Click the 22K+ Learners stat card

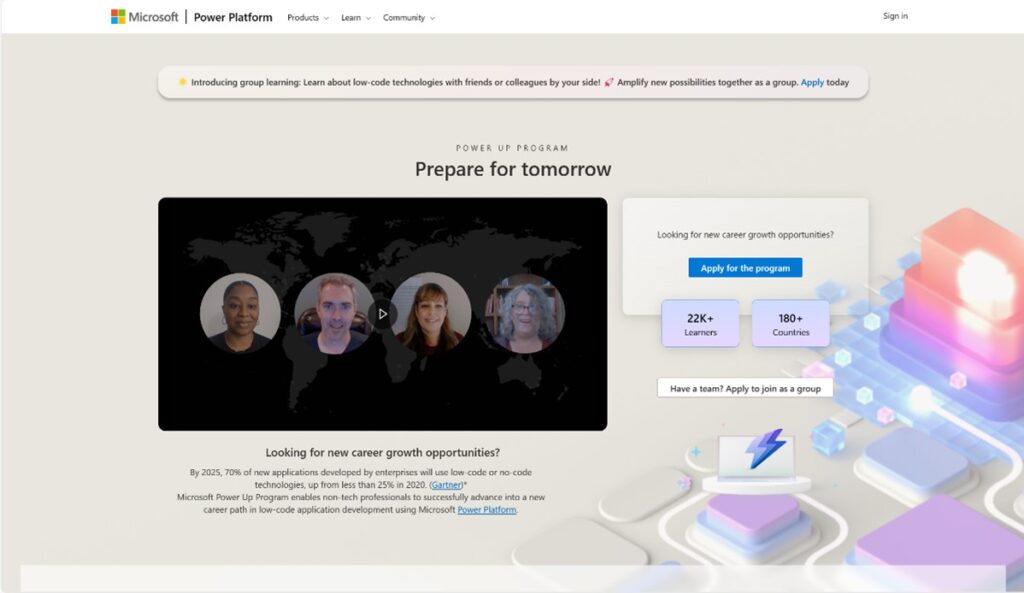coord(700,323)
